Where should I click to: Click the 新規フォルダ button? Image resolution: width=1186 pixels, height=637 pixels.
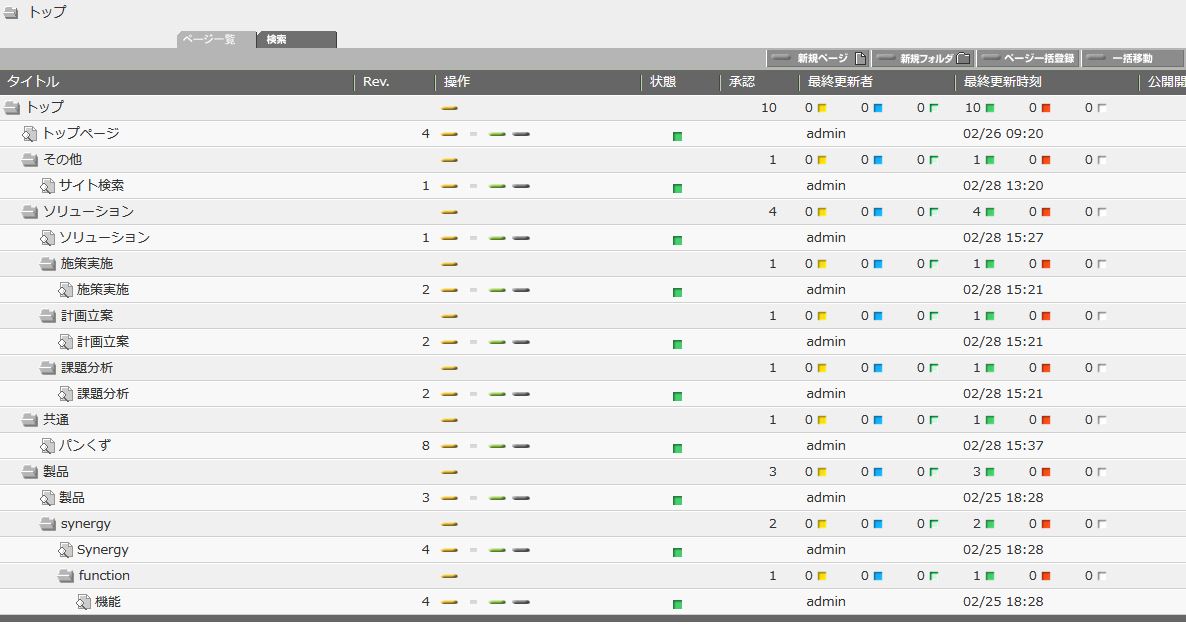(922, 59)
